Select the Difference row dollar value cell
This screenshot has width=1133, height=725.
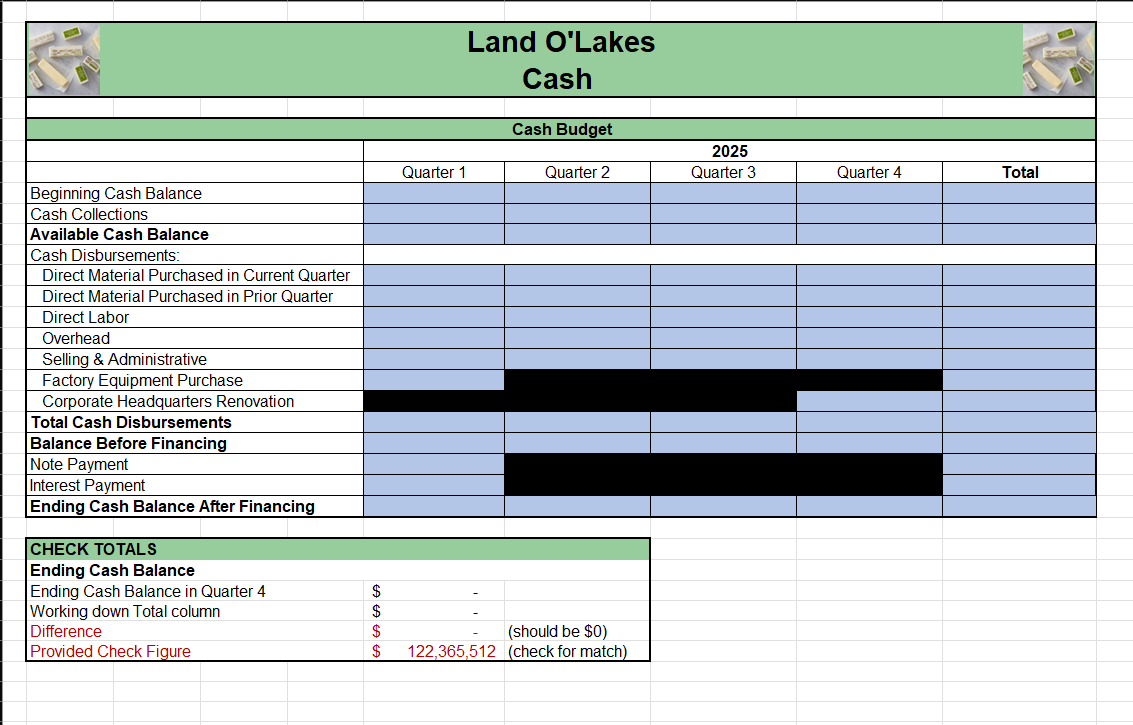[434, 631]
